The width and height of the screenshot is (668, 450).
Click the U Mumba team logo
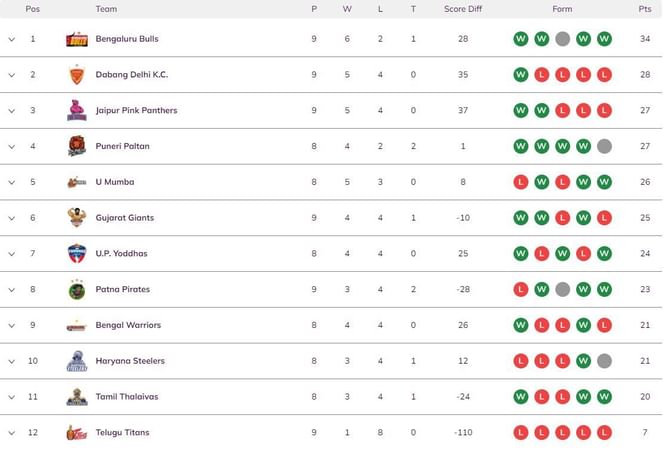(x=77, y=182)
